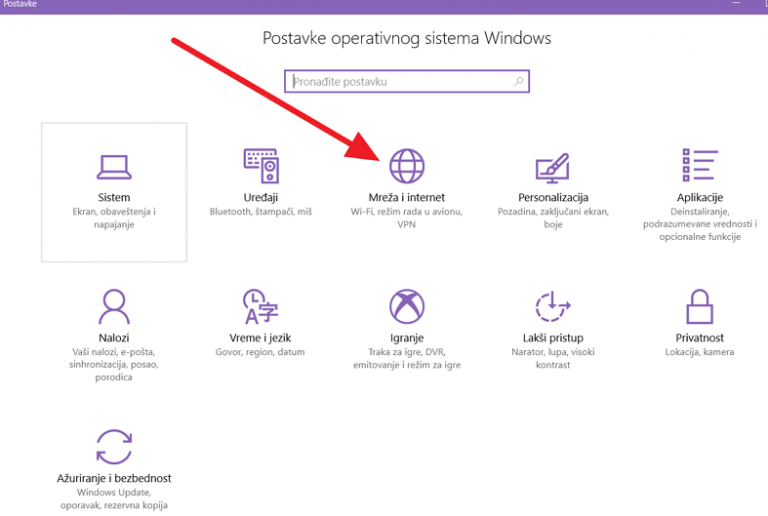The image size is (768, 516).
Task: Open the Personalizacija brush icon
Action: (552, 167)
